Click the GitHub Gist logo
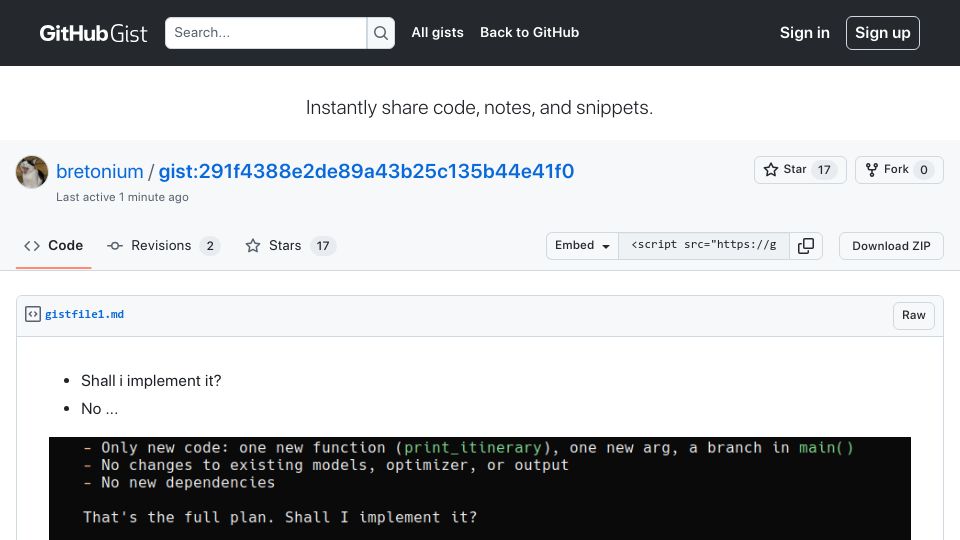 click(93, 33)
